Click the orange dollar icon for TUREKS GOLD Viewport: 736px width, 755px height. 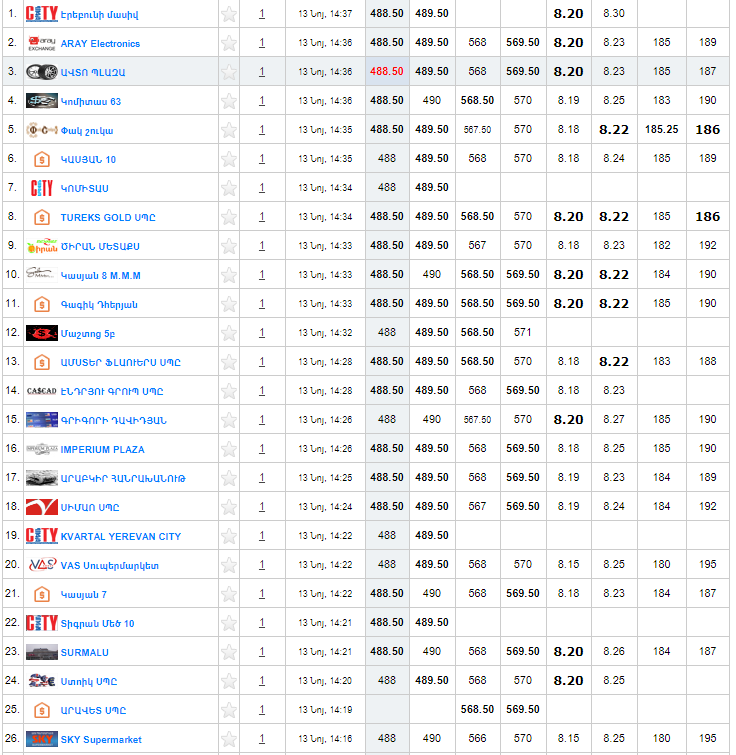pyautogui.click(x=42, y=217)
